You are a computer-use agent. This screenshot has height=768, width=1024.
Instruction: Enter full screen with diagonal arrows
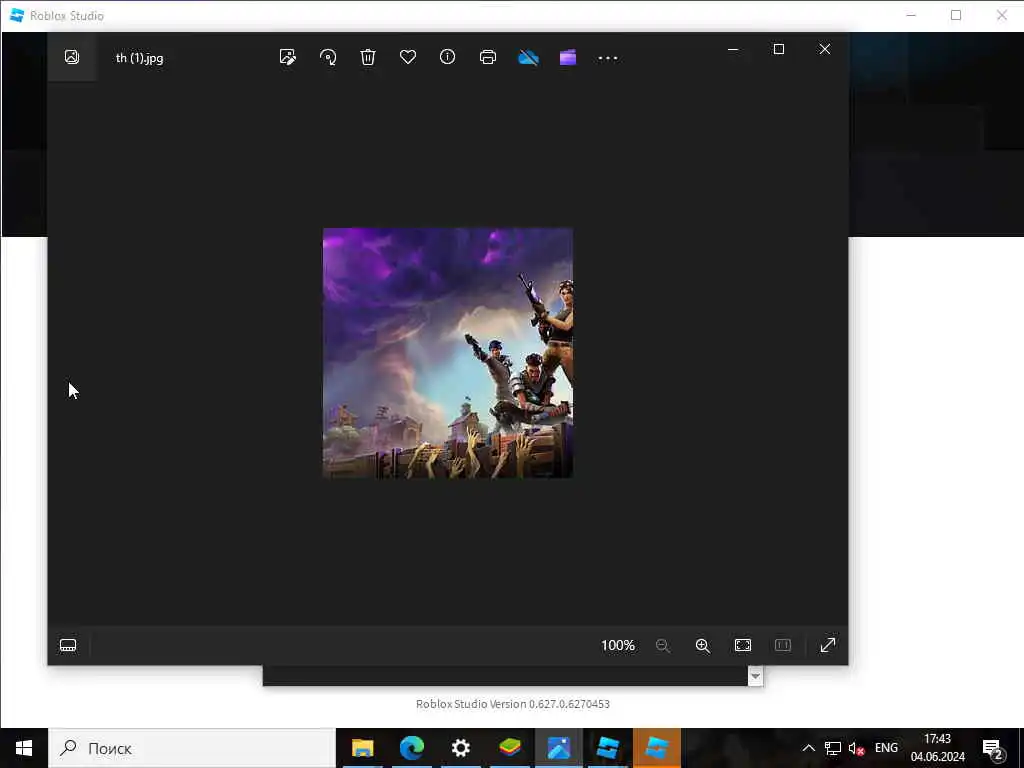tap(828, 645)
